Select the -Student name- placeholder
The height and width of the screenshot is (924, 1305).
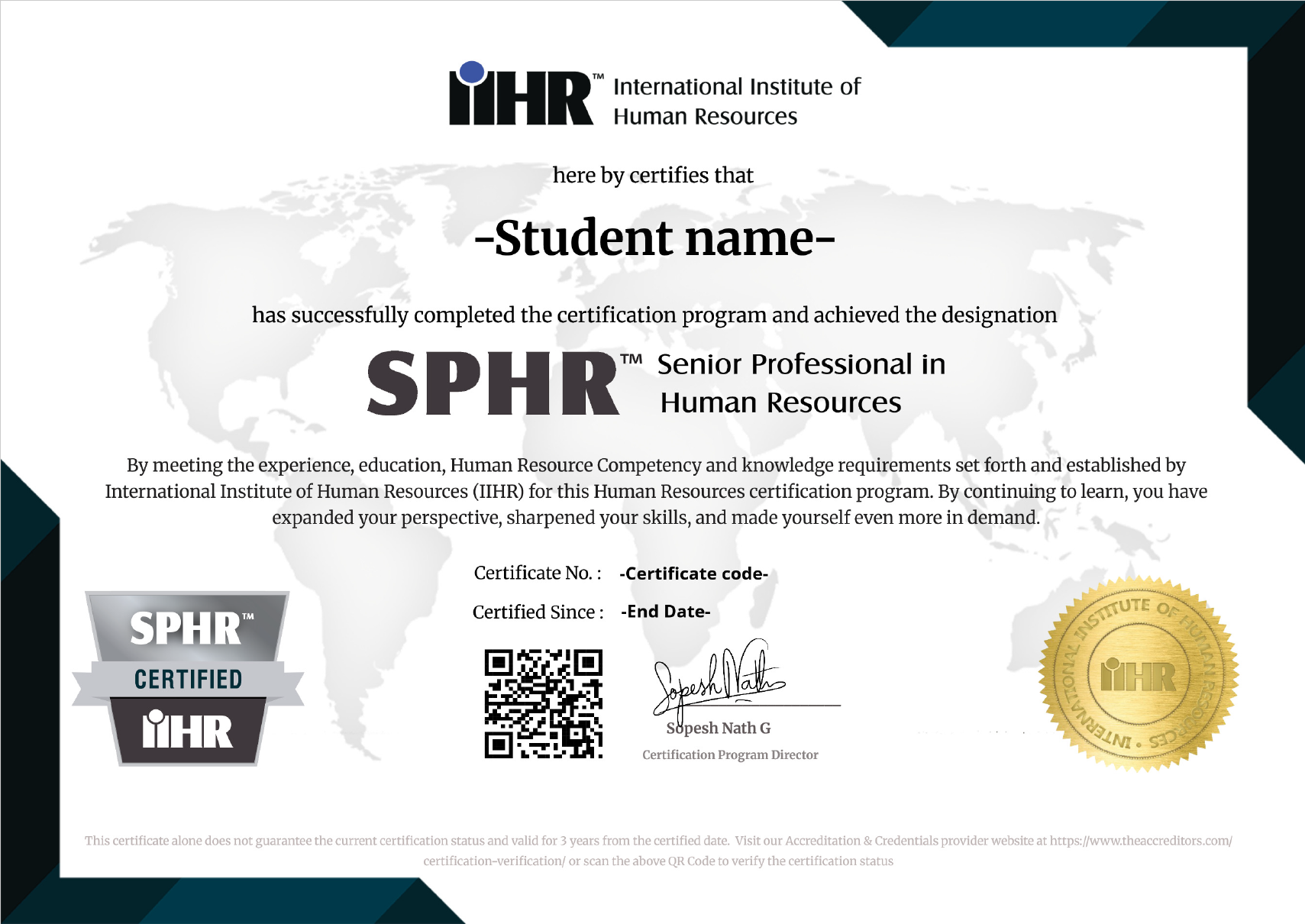click(x=654, y=237)
